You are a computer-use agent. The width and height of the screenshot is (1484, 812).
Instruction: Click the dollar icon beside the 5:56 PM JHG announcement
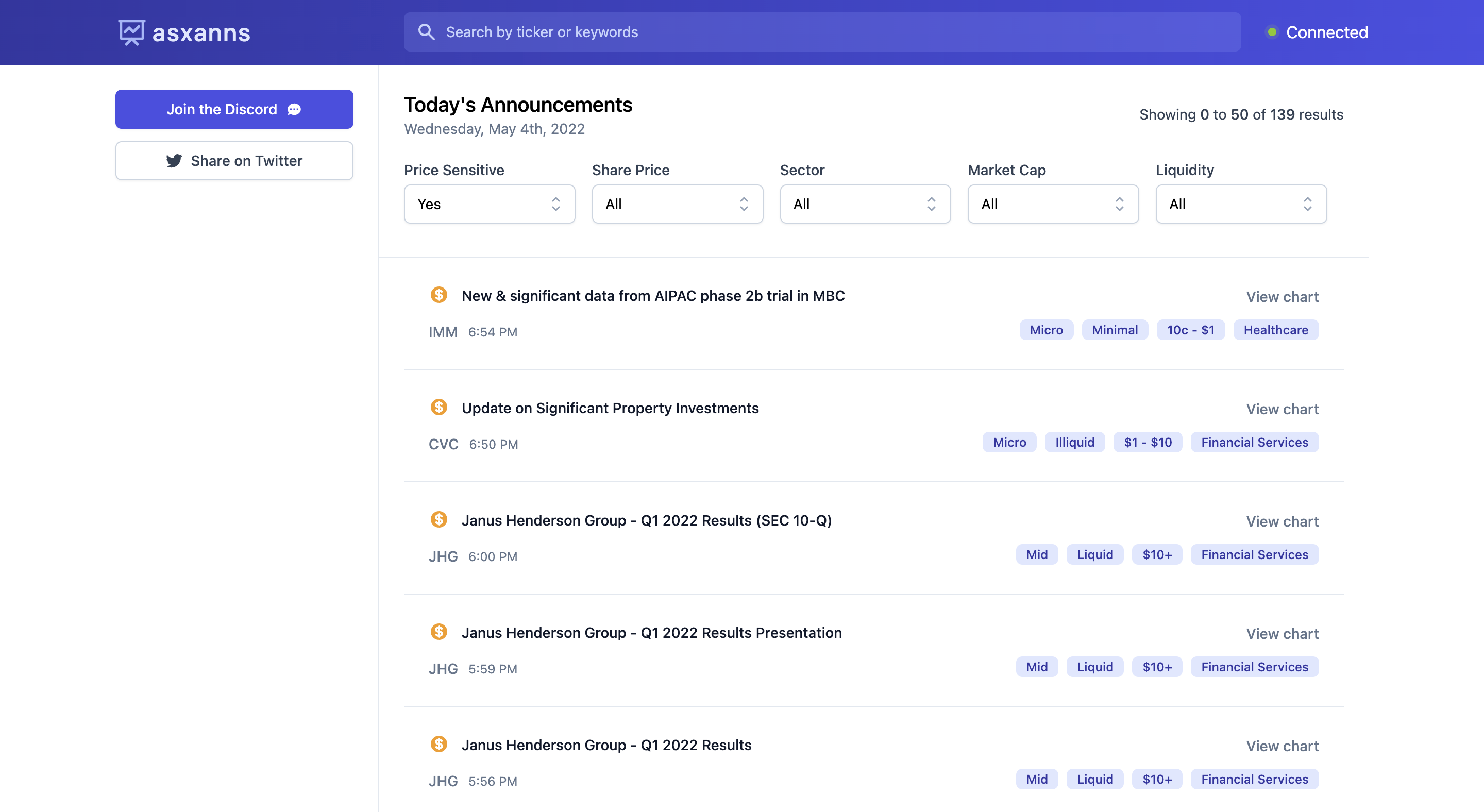(x=439, y=744)
